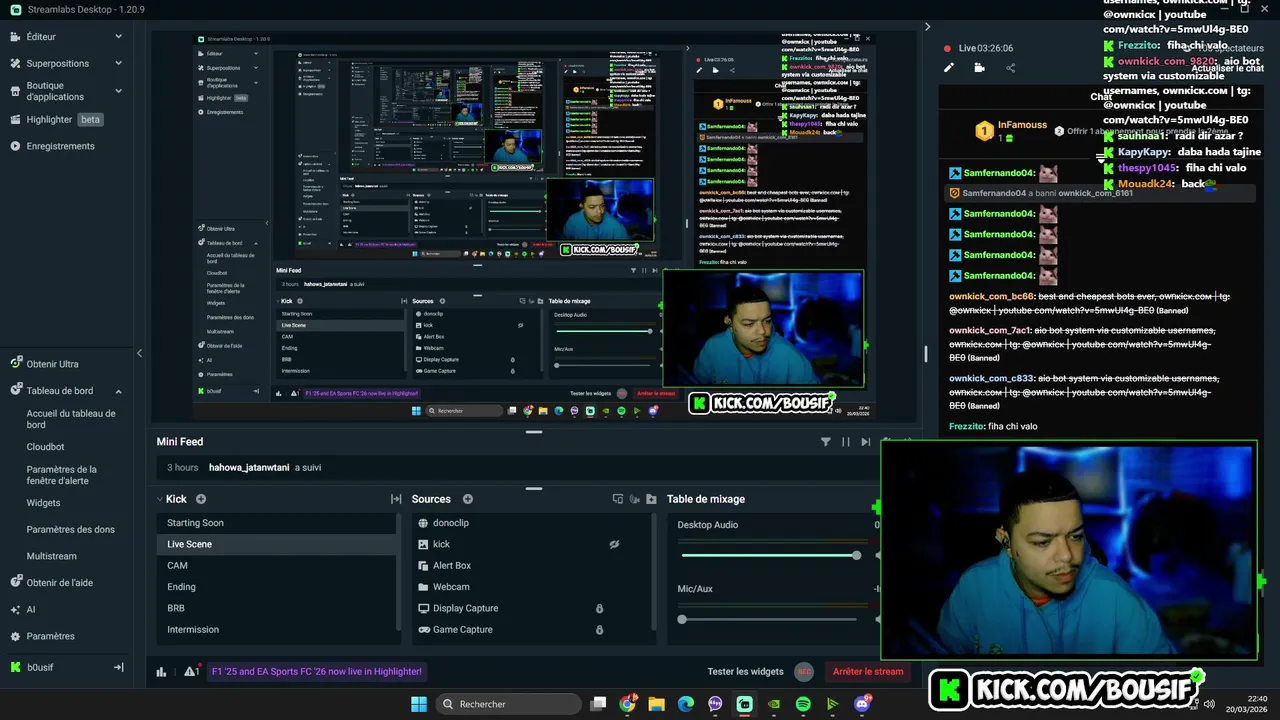Expand the Boutique d'applications chevron
Screen dimensions: 1280x720
118,91
